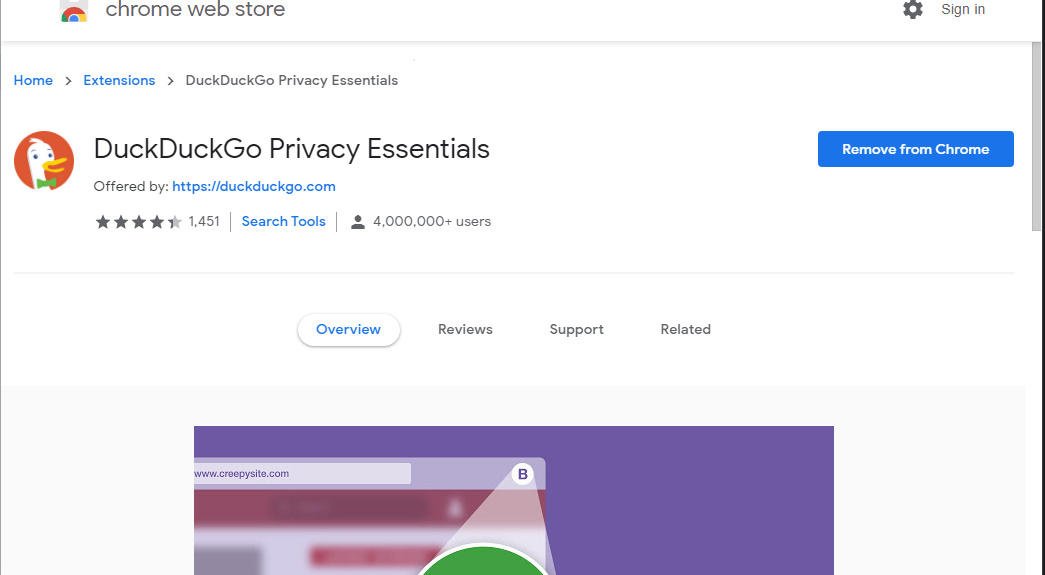Go to the Support tab
The height and width of the screenshot is (575, 1045).
point(576,330)
